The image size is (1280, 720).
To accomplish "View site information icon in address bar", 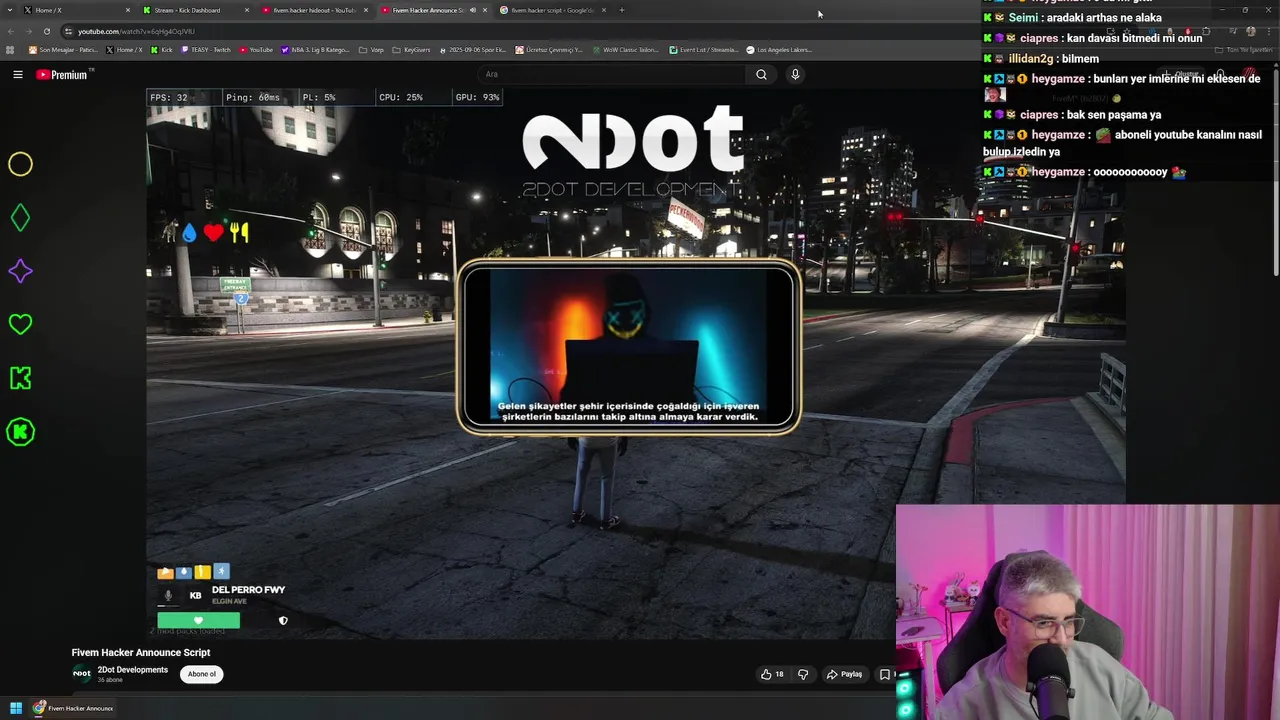I will tap(68, 31).
